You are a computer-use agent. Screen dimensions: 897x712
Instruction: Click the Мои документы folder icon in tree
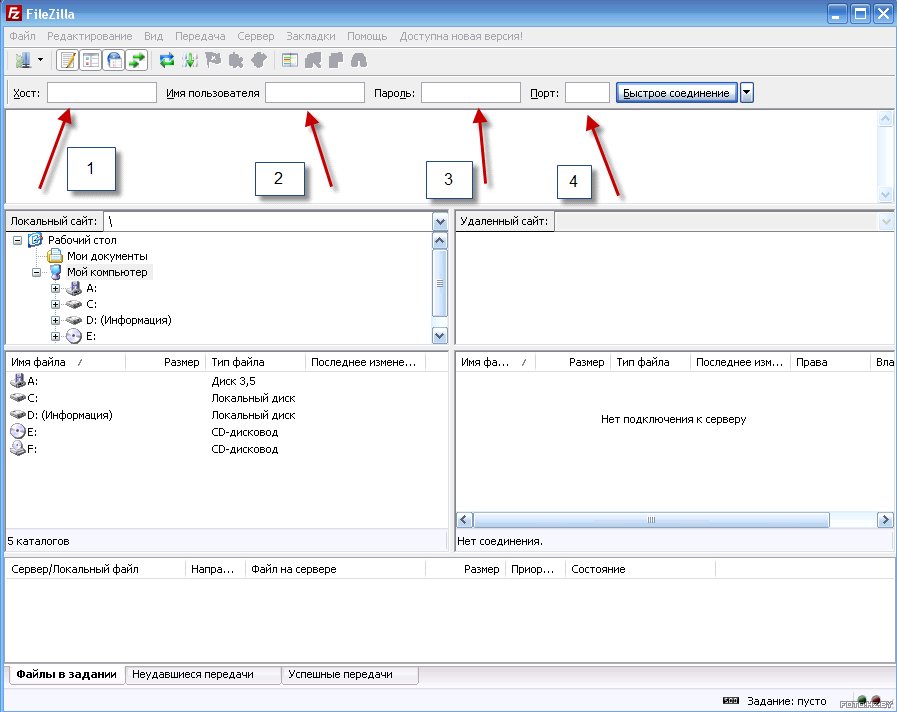click(54, 256)
